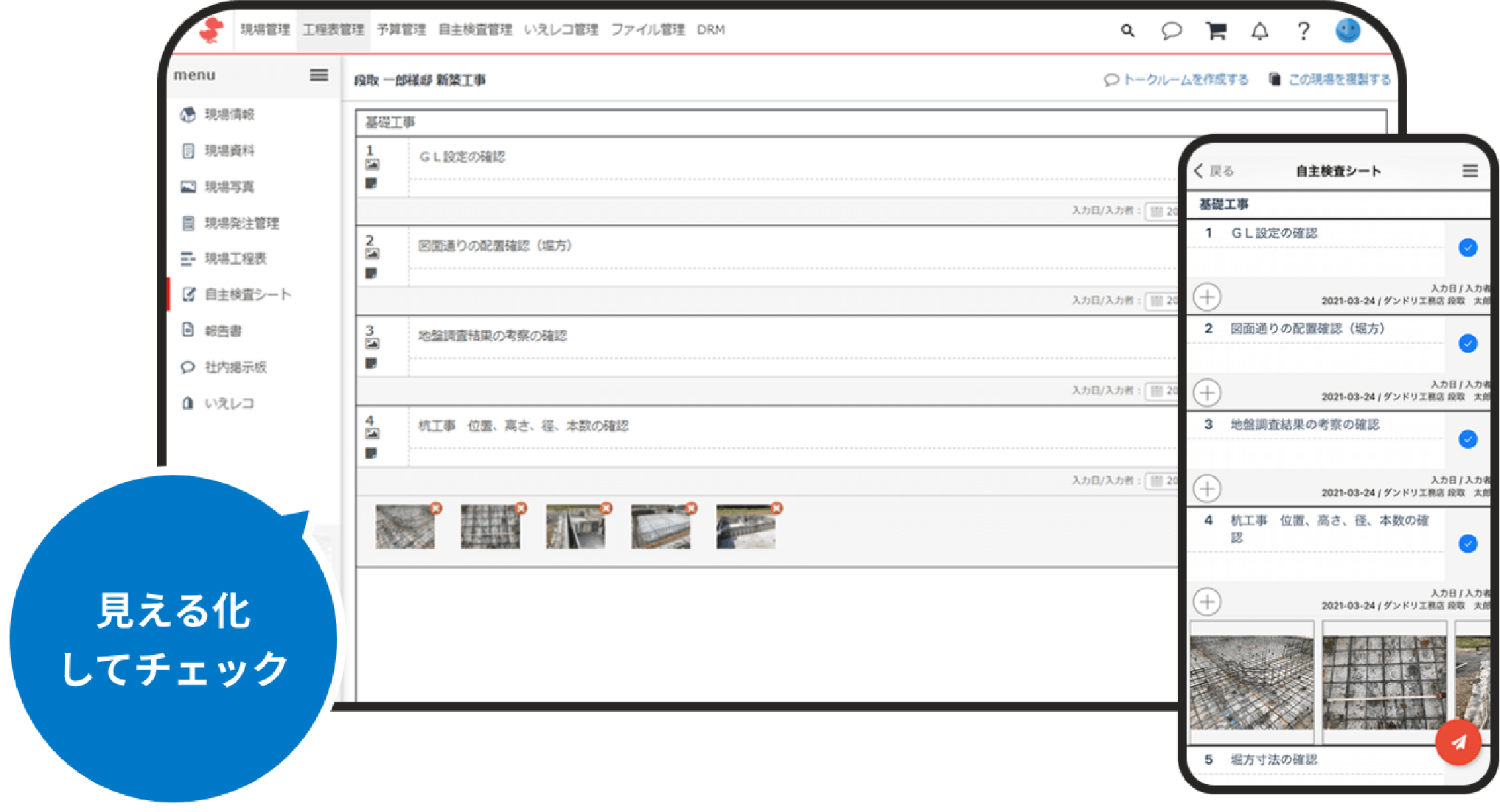Click the red paper plane send button
Viewport: 1500px width, 812px height.
(1458, 742)
